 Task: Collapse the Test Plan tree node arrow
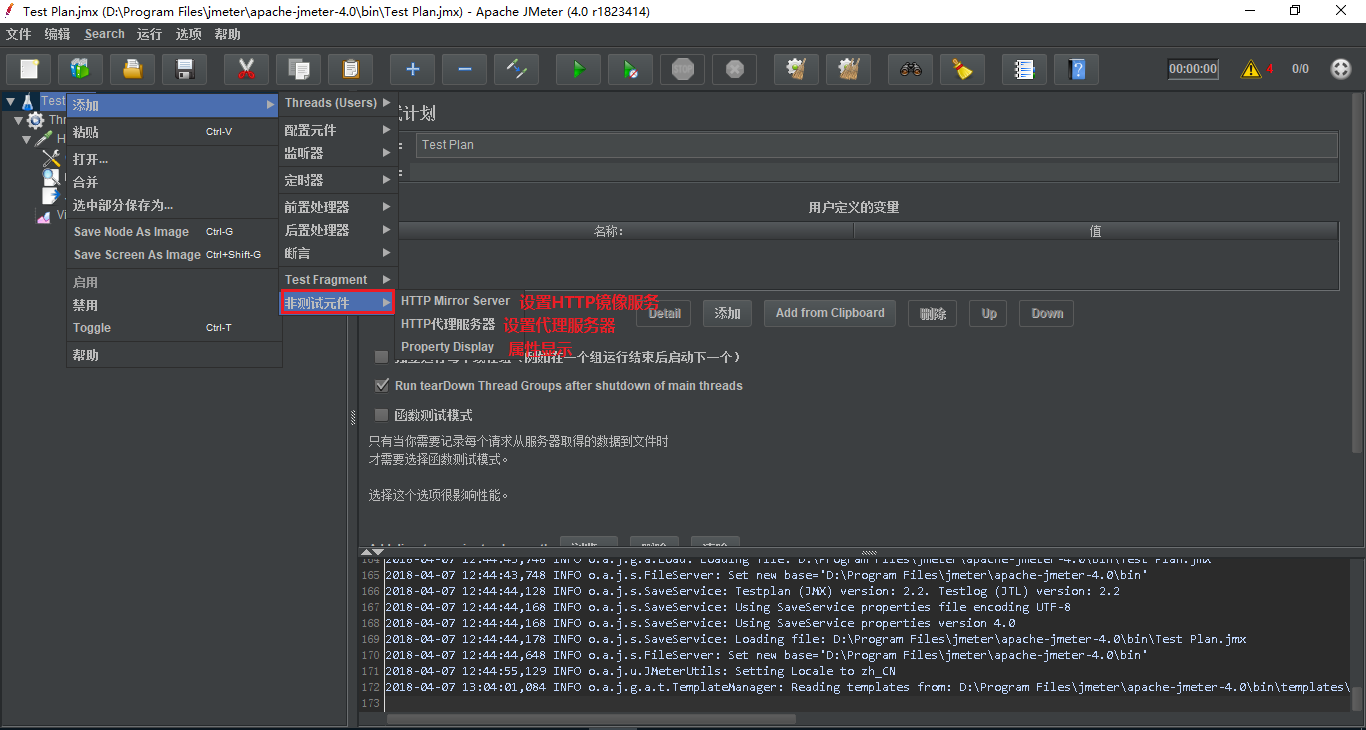tap(10, 102)
